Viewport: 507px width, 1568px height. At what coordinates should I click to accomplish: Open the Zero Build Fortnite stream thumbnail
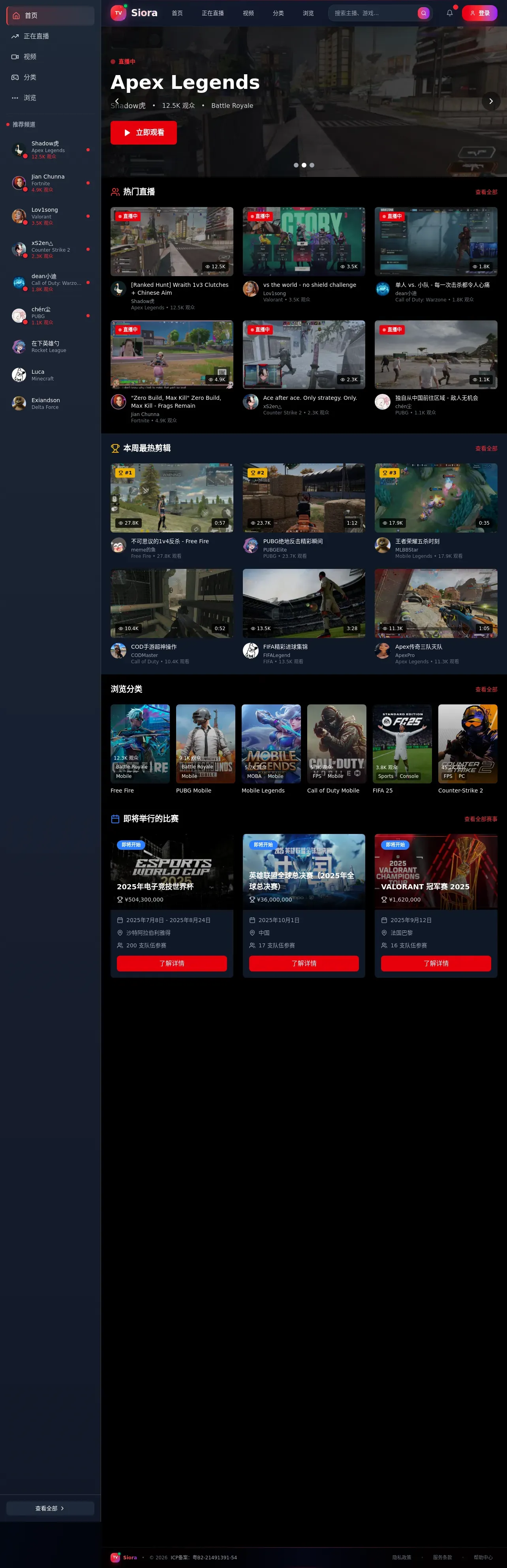pyautogui.click(x=172, y=355)
